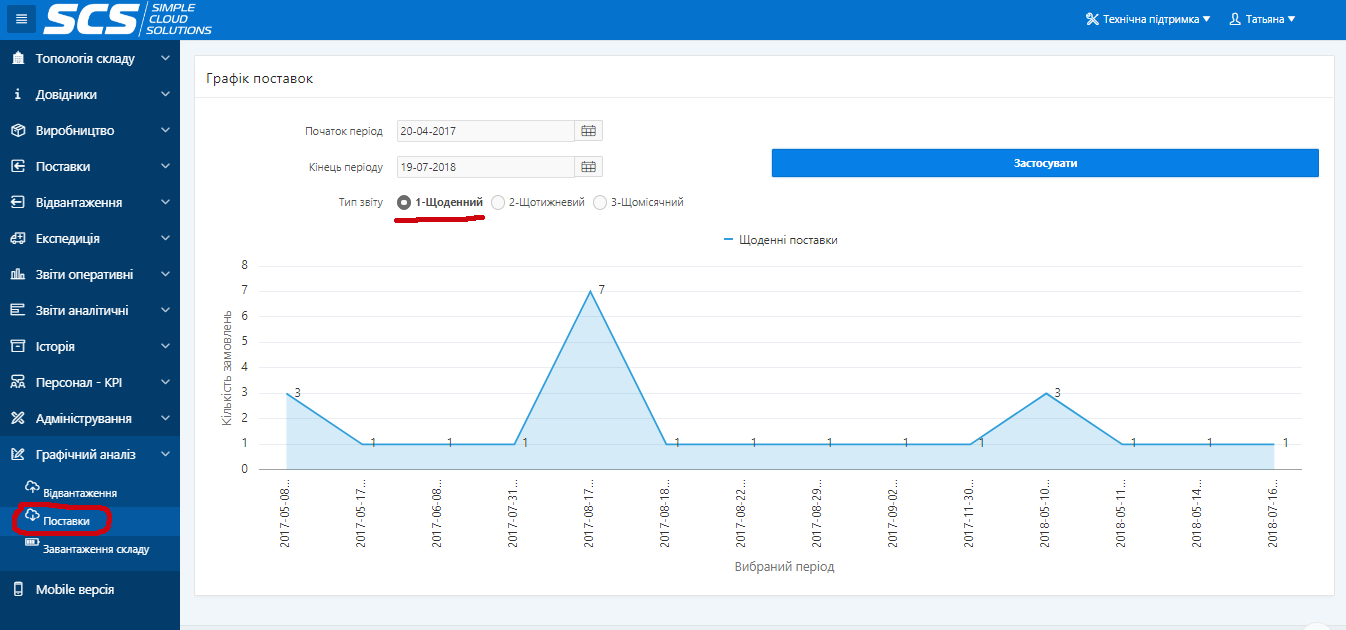Click the SCS Simple Cloud Solutions logo

(x=128, y=18)
